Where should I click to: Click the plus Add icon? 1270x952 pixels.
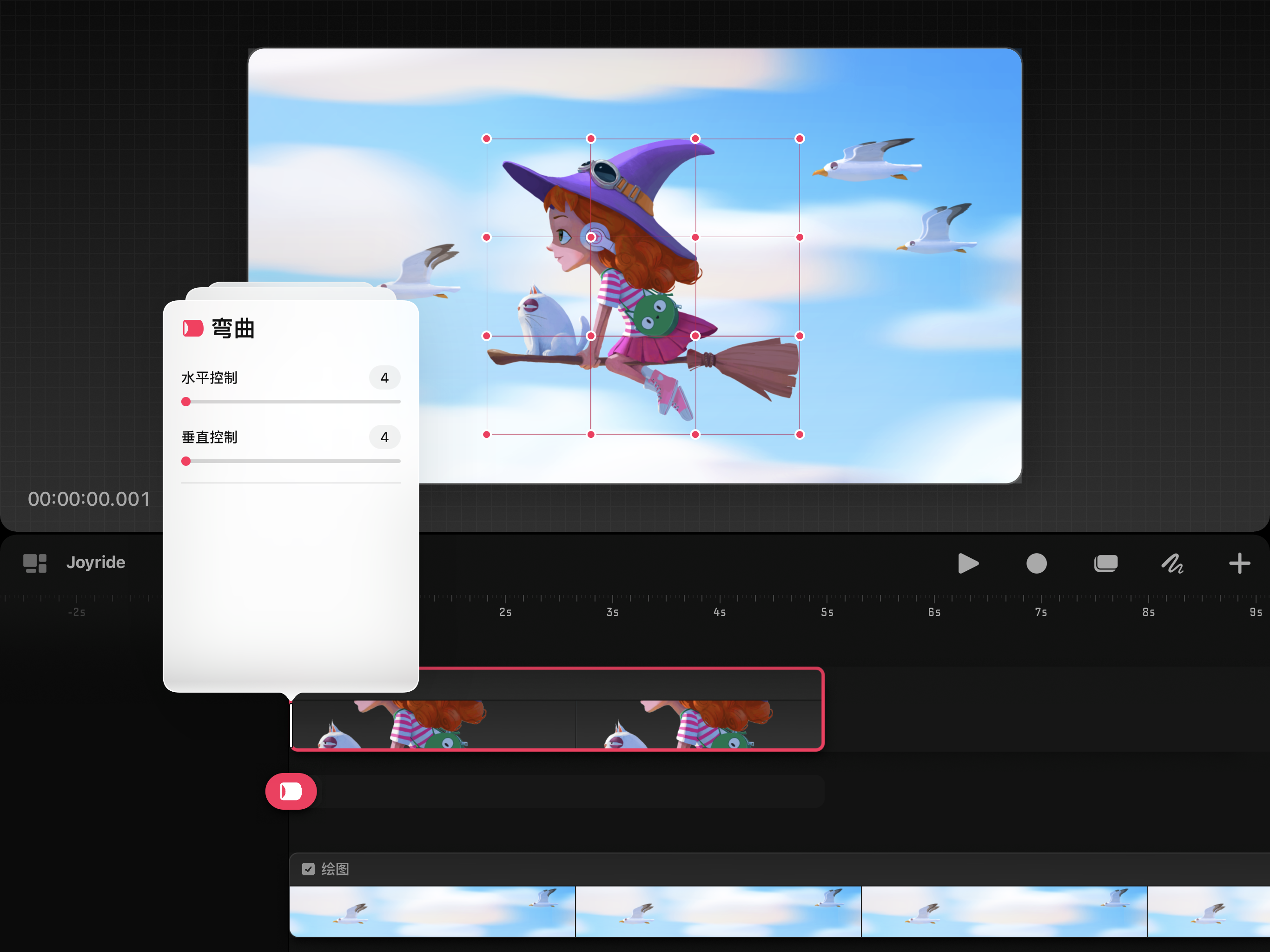1239,563
